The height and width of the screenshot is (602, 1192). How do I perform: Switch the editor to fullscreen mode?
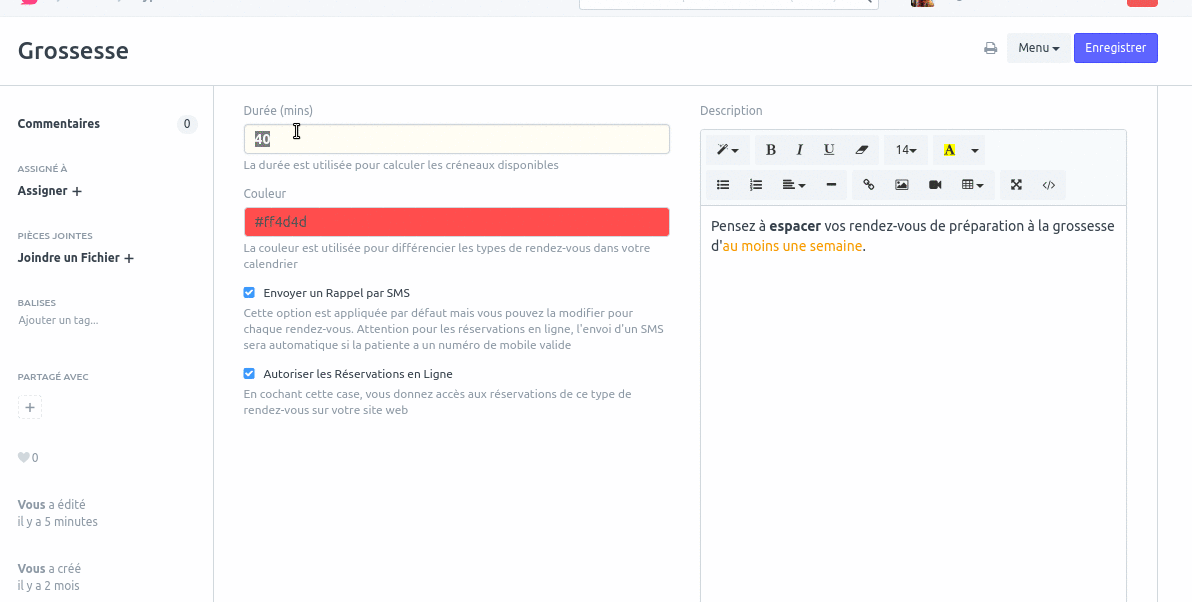point(1016,185)
